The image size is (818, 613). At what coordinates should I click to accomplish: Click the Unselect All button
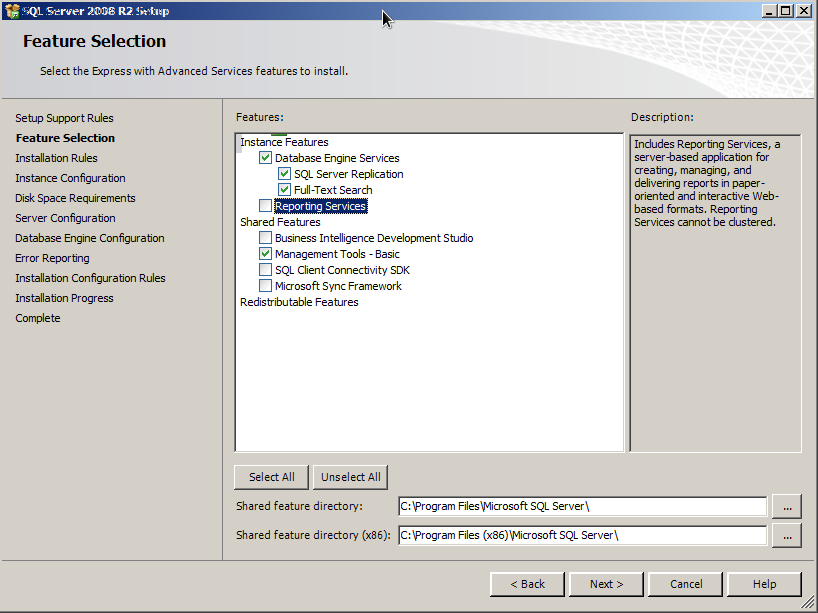tap(351, 477)
